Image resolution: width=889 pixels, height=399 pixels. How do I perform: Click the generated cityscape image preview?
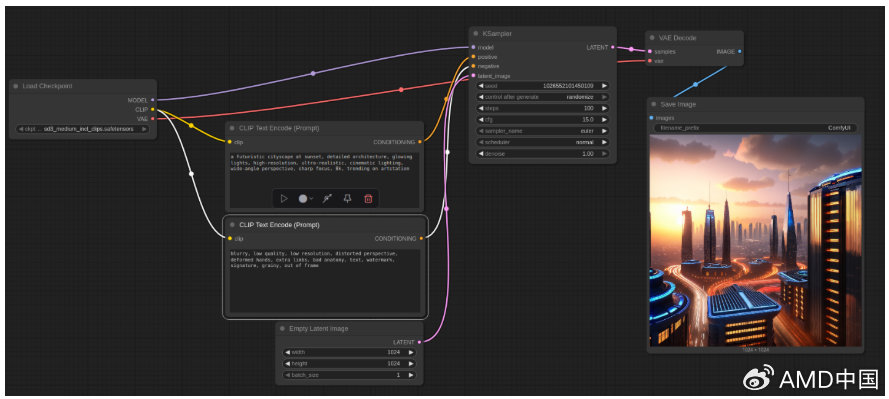(755, 240)
